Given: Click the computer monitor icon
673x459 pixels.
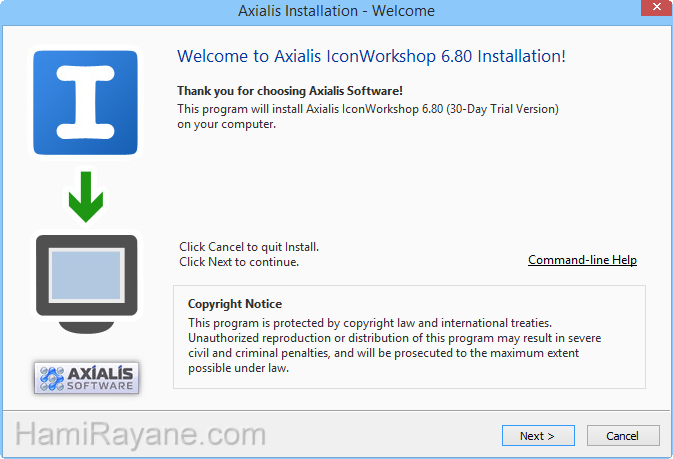Looking at the screenshot, I should 86,283.
